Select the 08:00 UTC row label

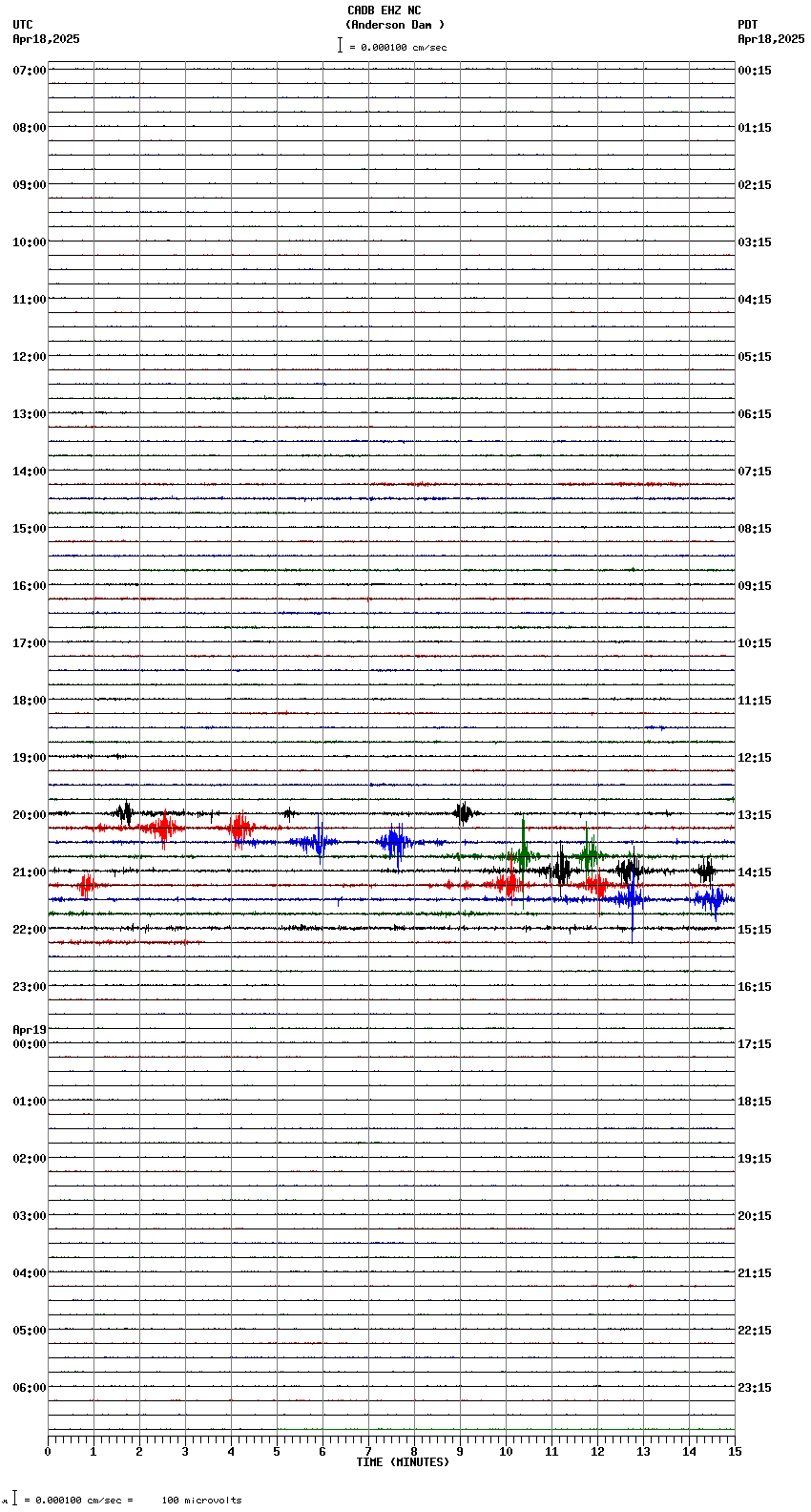click(30, 128)
